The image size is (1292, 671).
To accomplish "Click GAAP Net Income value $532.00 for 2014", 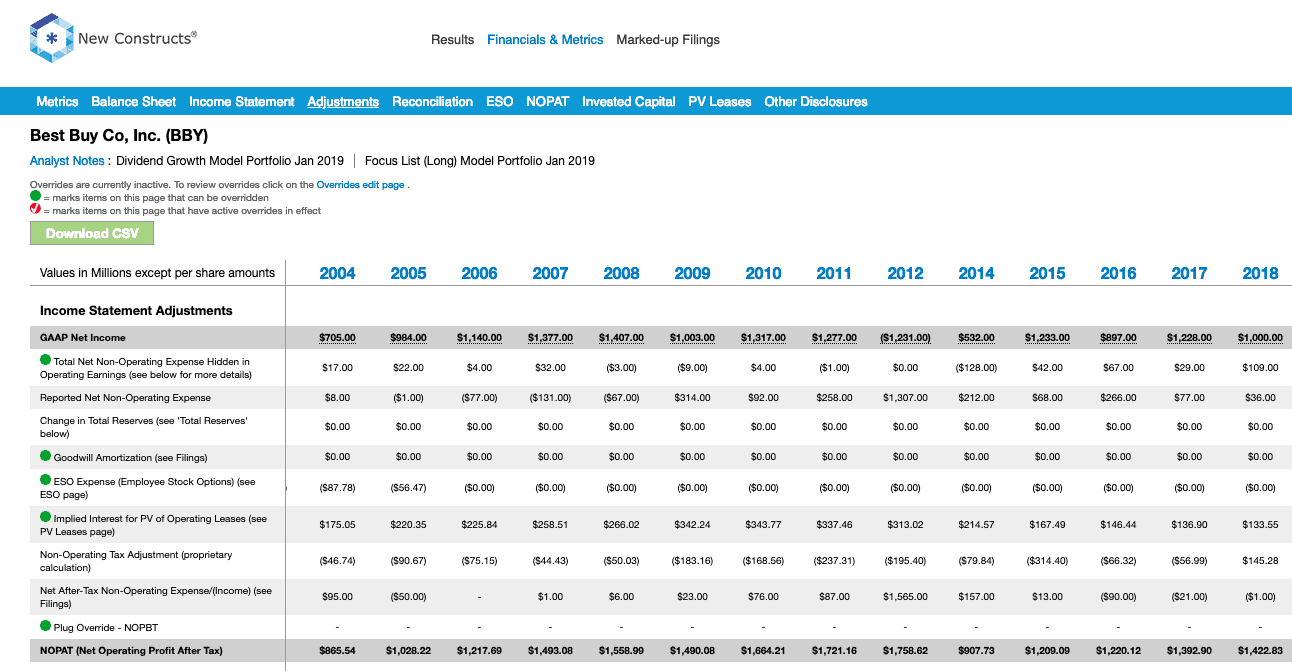I will click(x=976, y=338).
